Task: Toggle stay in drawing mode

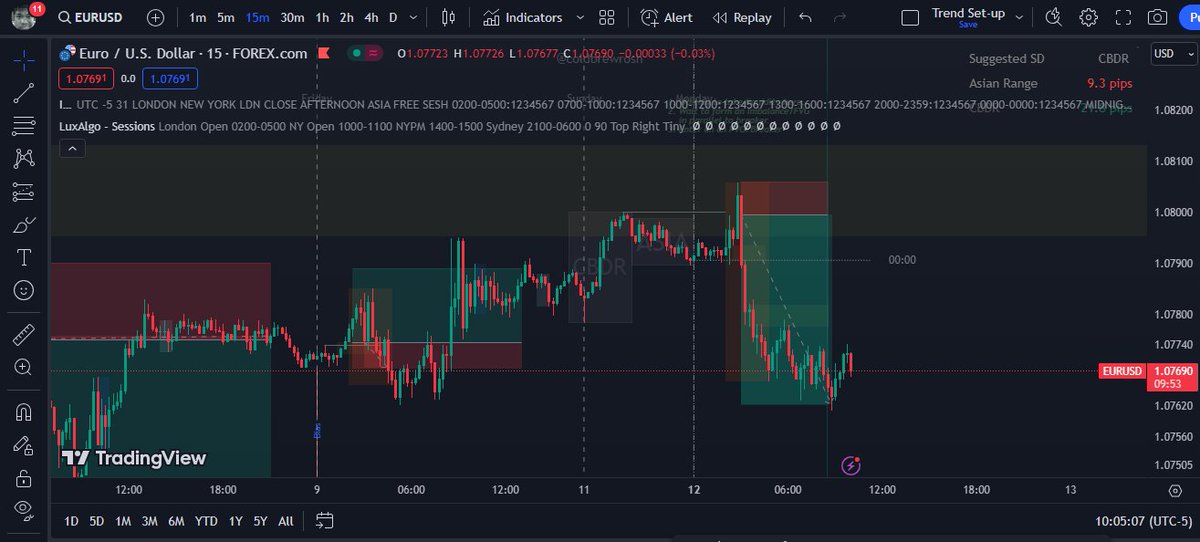Action: click(x=24, y=445)
